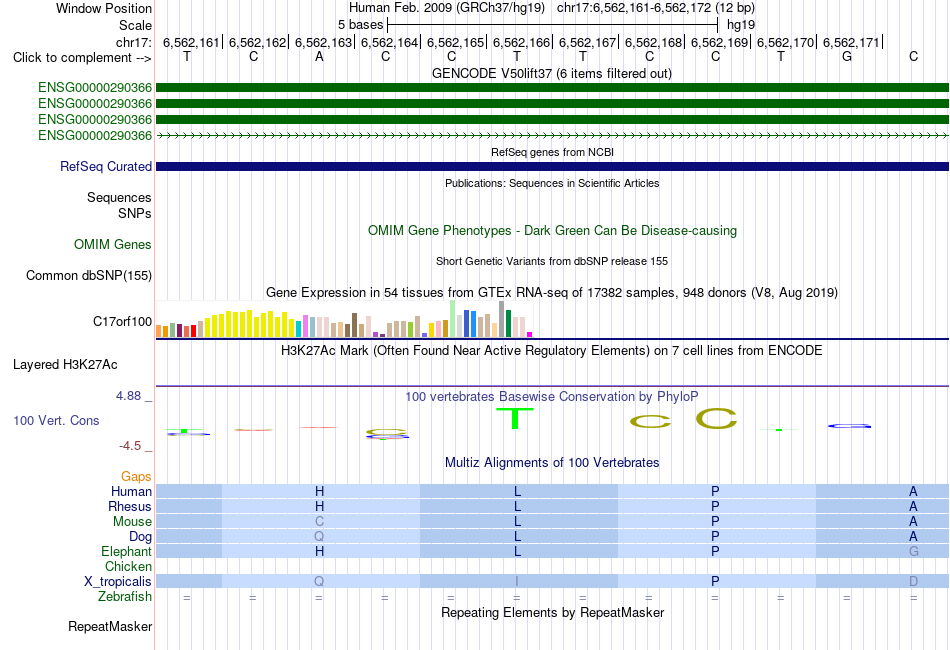The image size is (950, 650).
Task: Open the RefSeq Curated track label
Action: tap(105, 167)
